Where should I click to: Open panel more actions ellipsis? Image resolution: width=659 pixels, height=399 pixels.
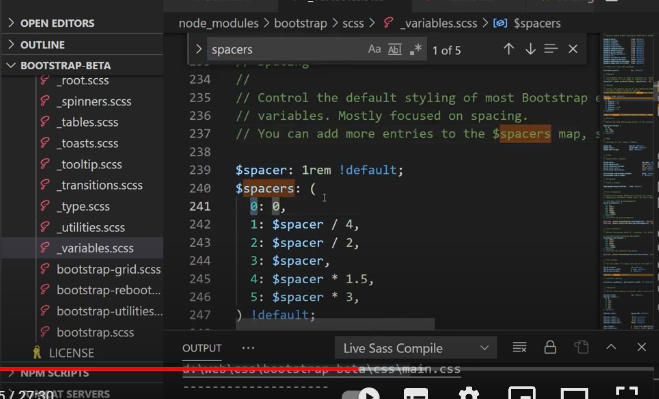[x=248, y=348]
